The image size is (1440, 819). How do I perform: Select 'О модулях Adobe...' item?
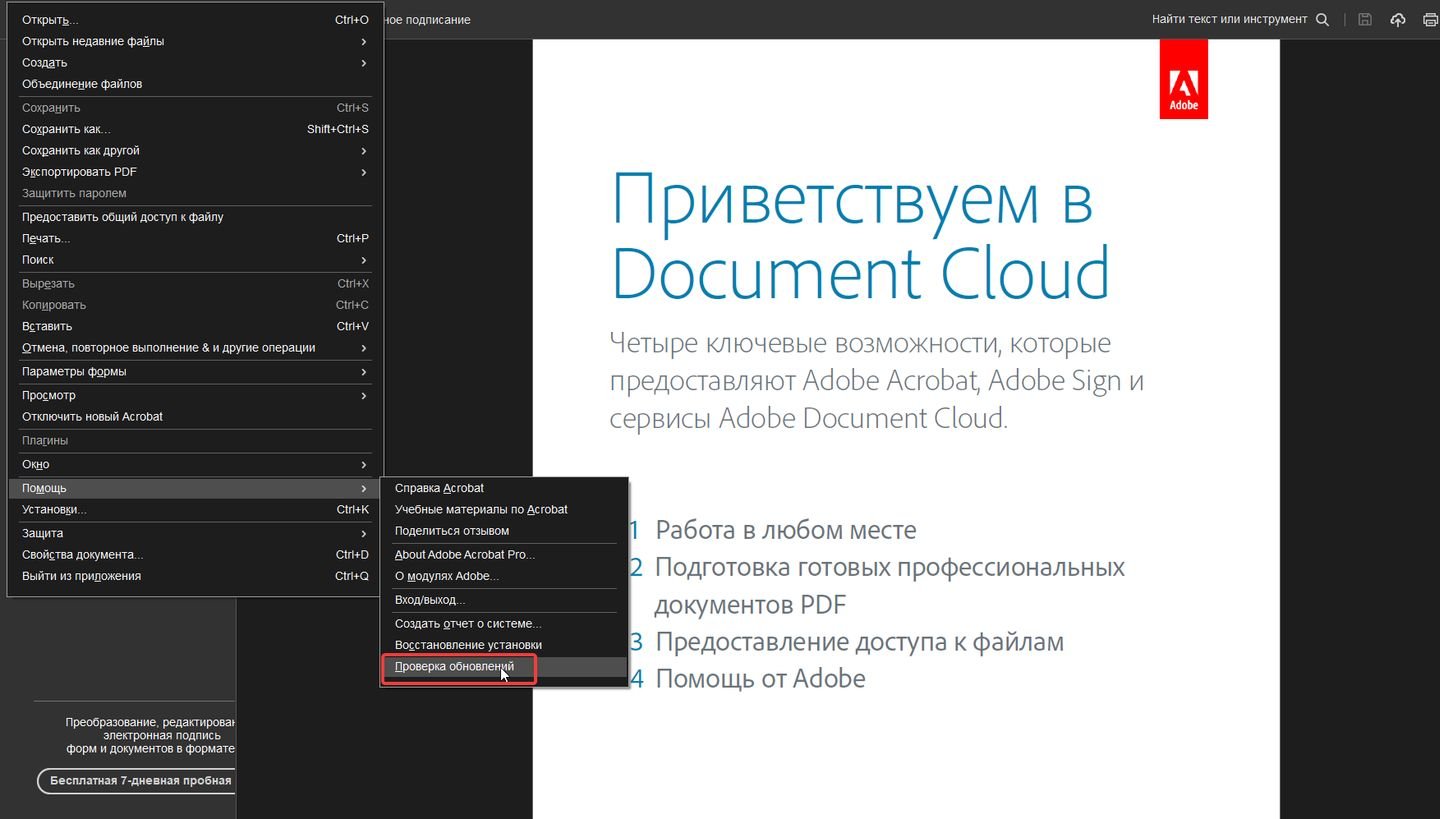(504, 576)
